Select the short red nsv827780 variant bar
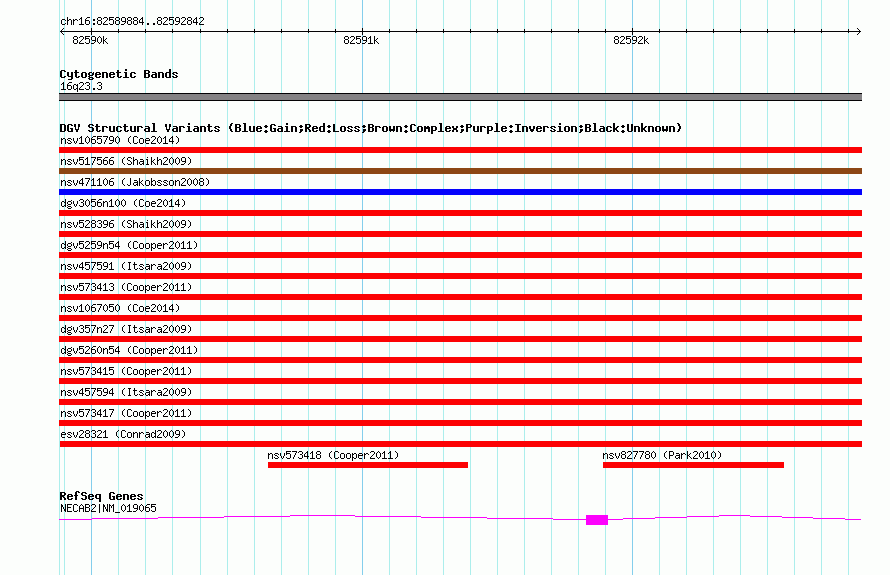Viewport: 890px width, 575px height. [693, 465]
